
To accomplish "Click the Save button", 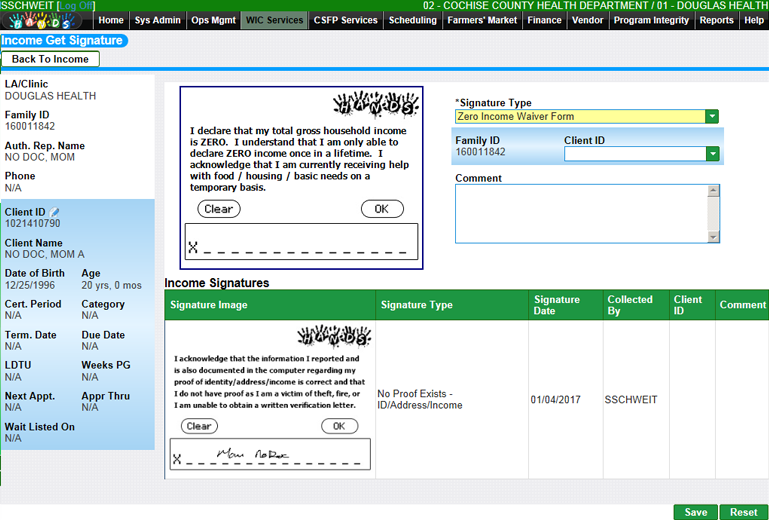I will click(695, 512).
